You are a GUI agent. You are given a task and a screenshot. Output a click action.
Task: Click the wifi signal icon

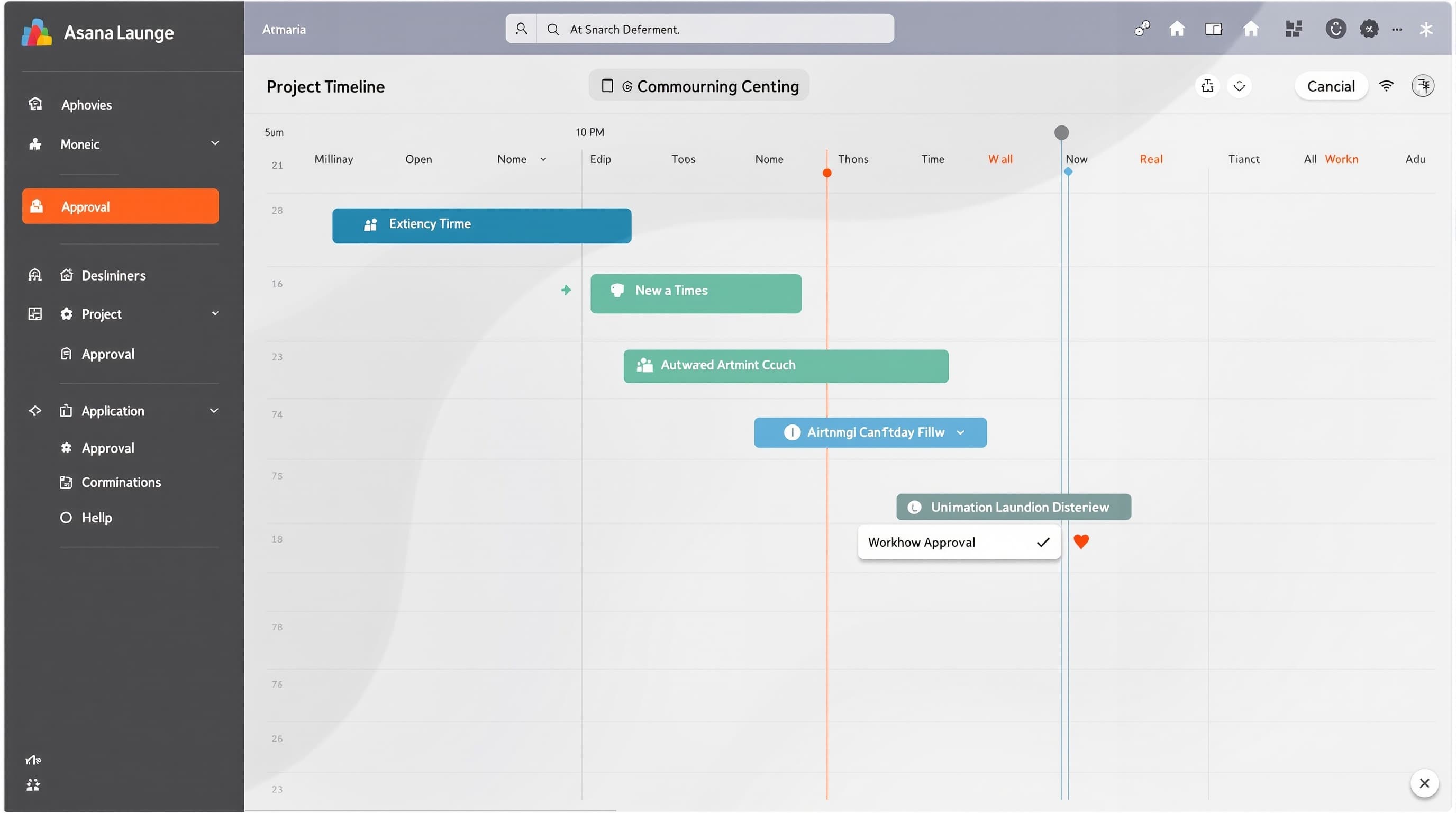(1387, 86)
